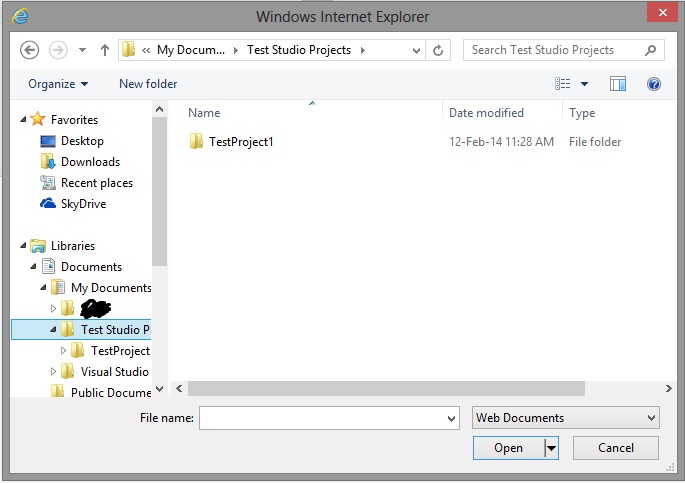
Task: Collapse the Libraries group
Action: click(x=23, y=245)
